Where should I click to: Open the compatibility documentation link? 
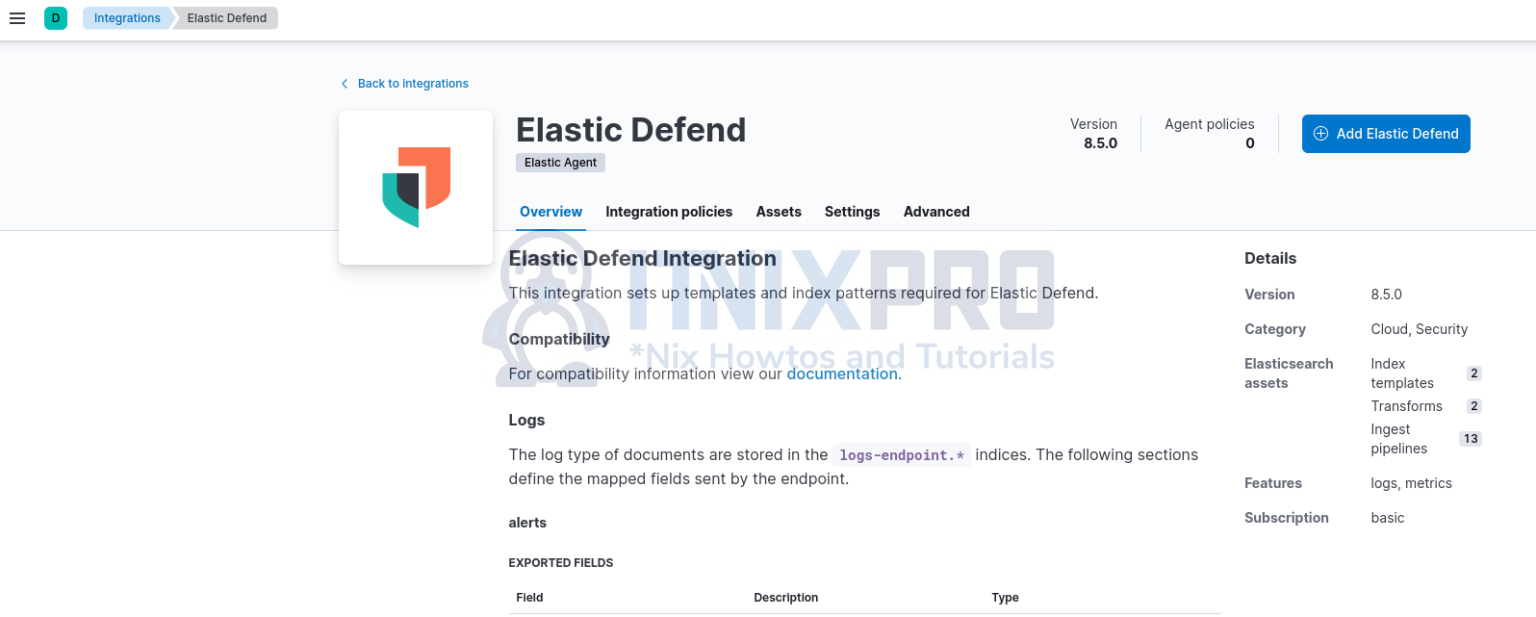(x=841, y=373)
